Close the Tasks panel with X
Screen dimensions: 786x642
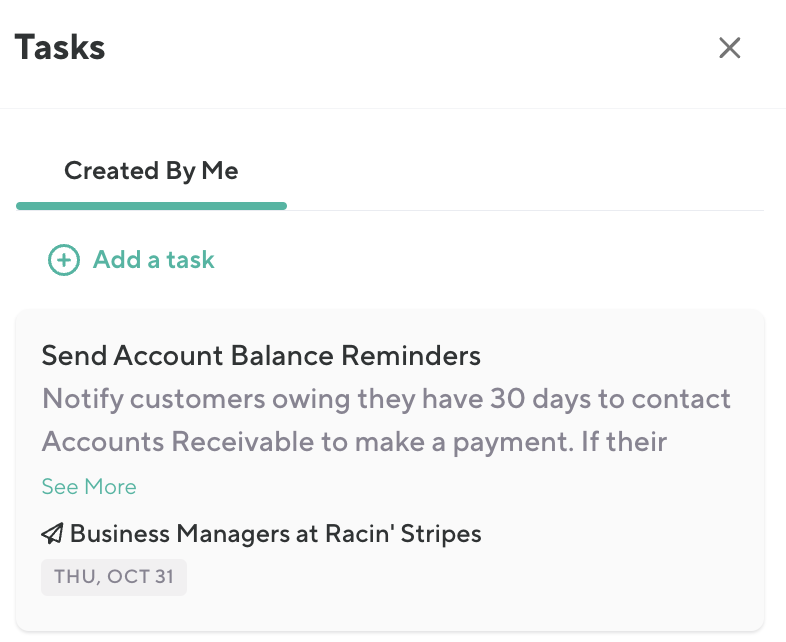[x=730, y=48]
